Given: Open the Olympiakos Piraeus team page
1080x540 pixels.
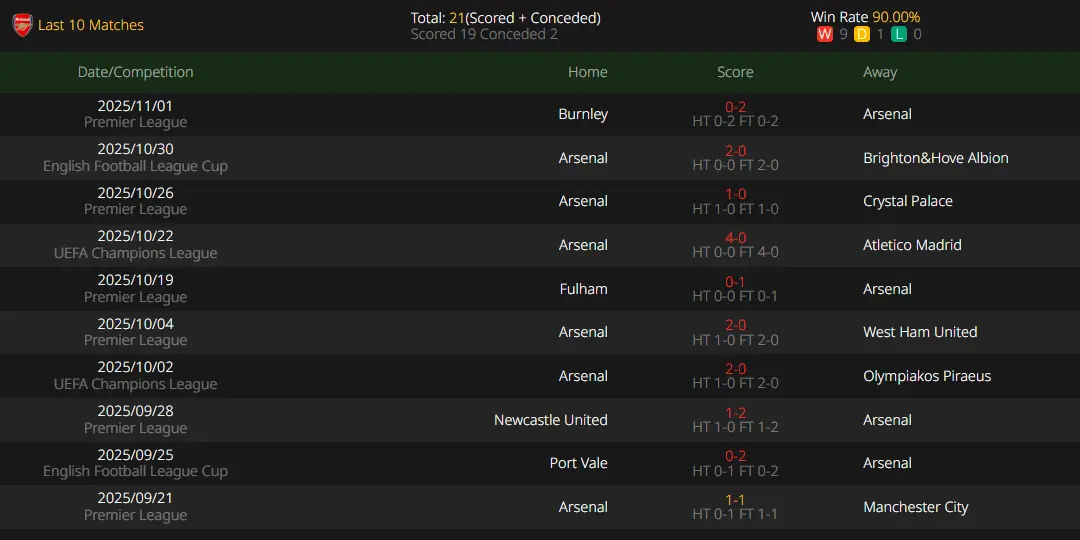Looking at the screenshot, I should tap(927, 376).
